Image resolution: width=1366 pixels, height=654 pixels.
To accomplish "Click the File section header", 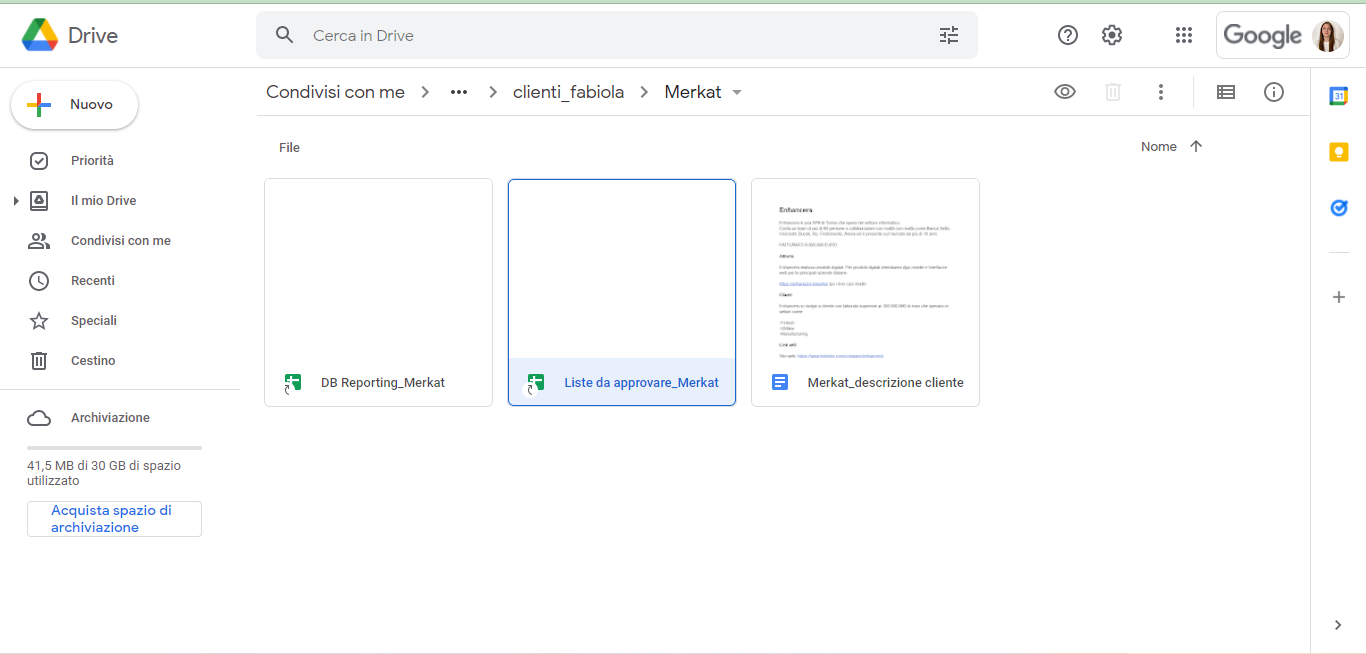I will (x=289, y=148).
